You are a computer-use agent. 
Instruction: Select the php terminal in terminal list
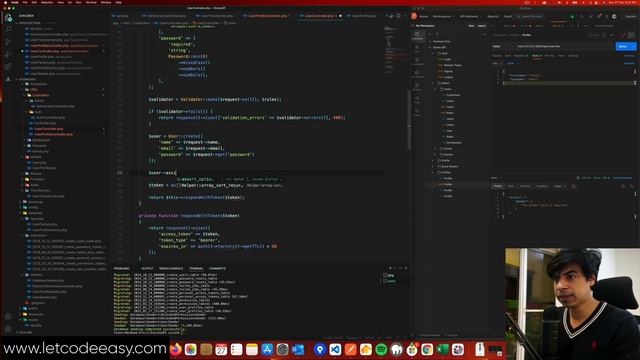point(389,276)
